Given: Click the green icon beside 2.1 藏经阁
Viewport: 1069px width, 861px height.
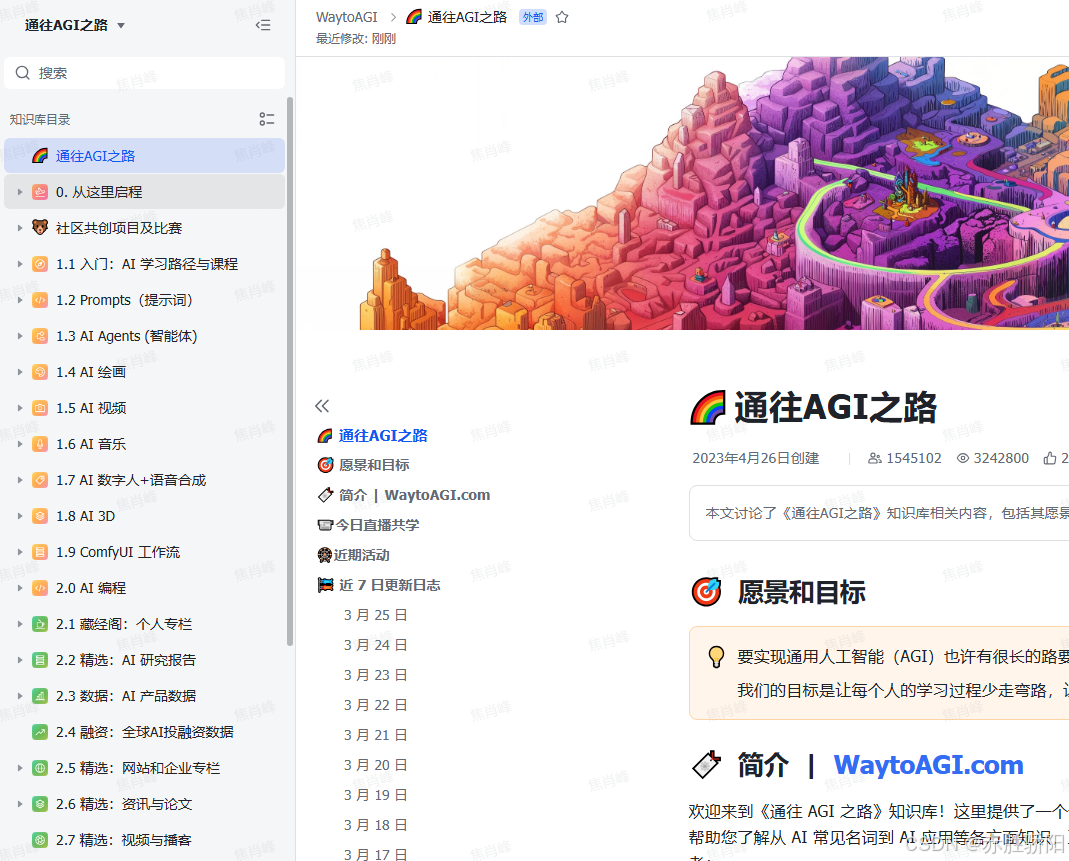Looking at the screenshot, I should (x=40, y=624).
